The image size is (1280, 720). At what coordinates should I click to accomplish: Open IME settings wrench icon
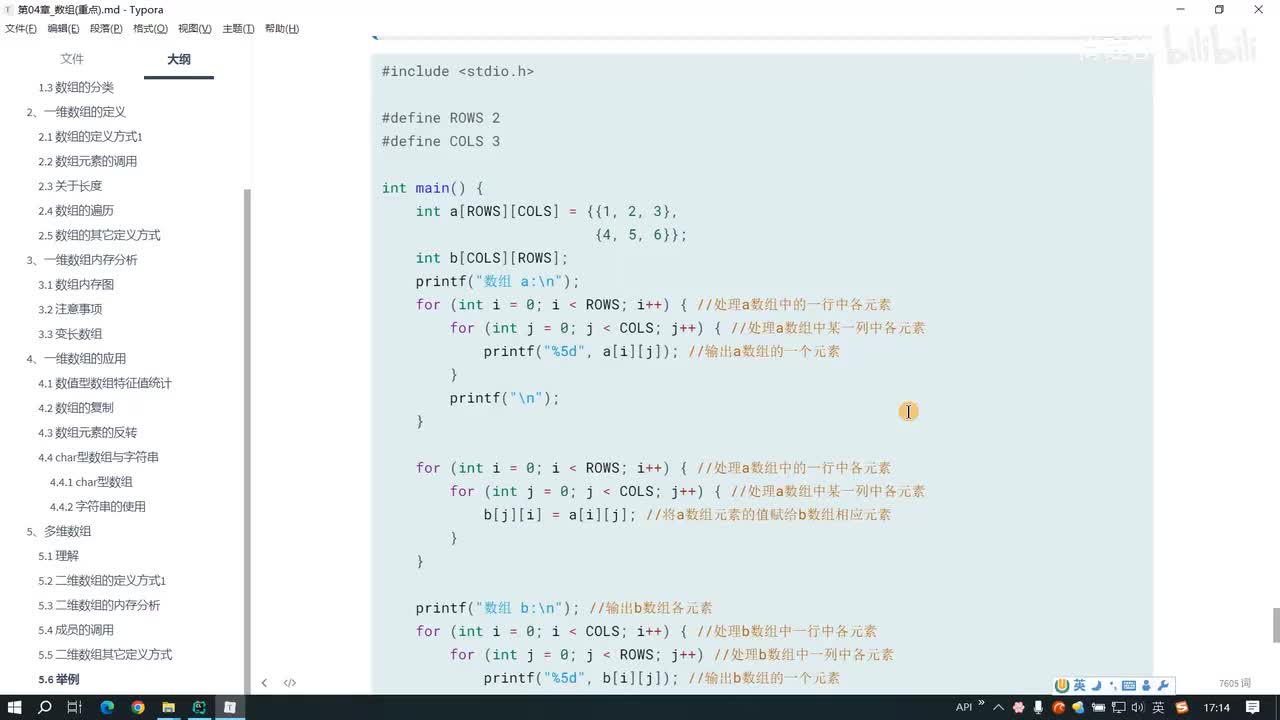[x=1163, y=685]
